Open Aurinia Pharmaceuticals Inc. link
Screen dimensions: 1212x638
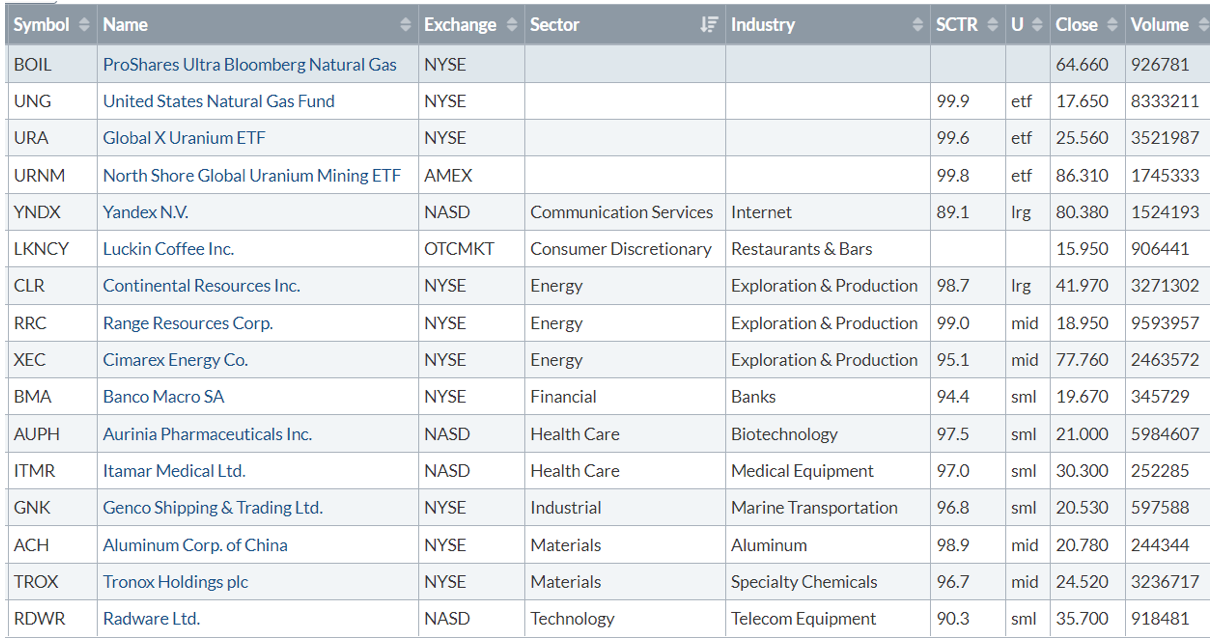pos(207,434)
